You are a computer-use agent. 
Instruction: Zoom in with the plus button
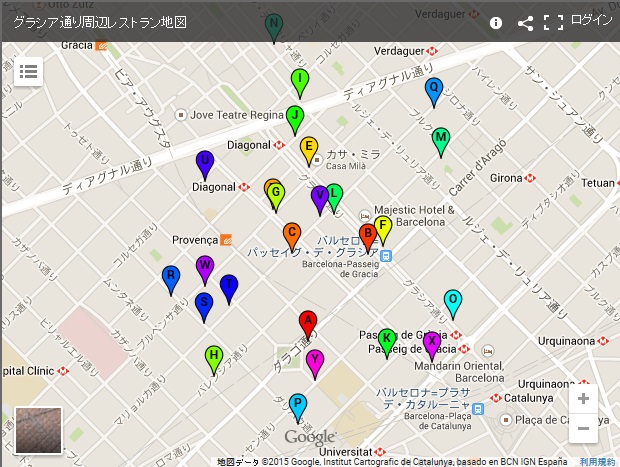point(583,399)
